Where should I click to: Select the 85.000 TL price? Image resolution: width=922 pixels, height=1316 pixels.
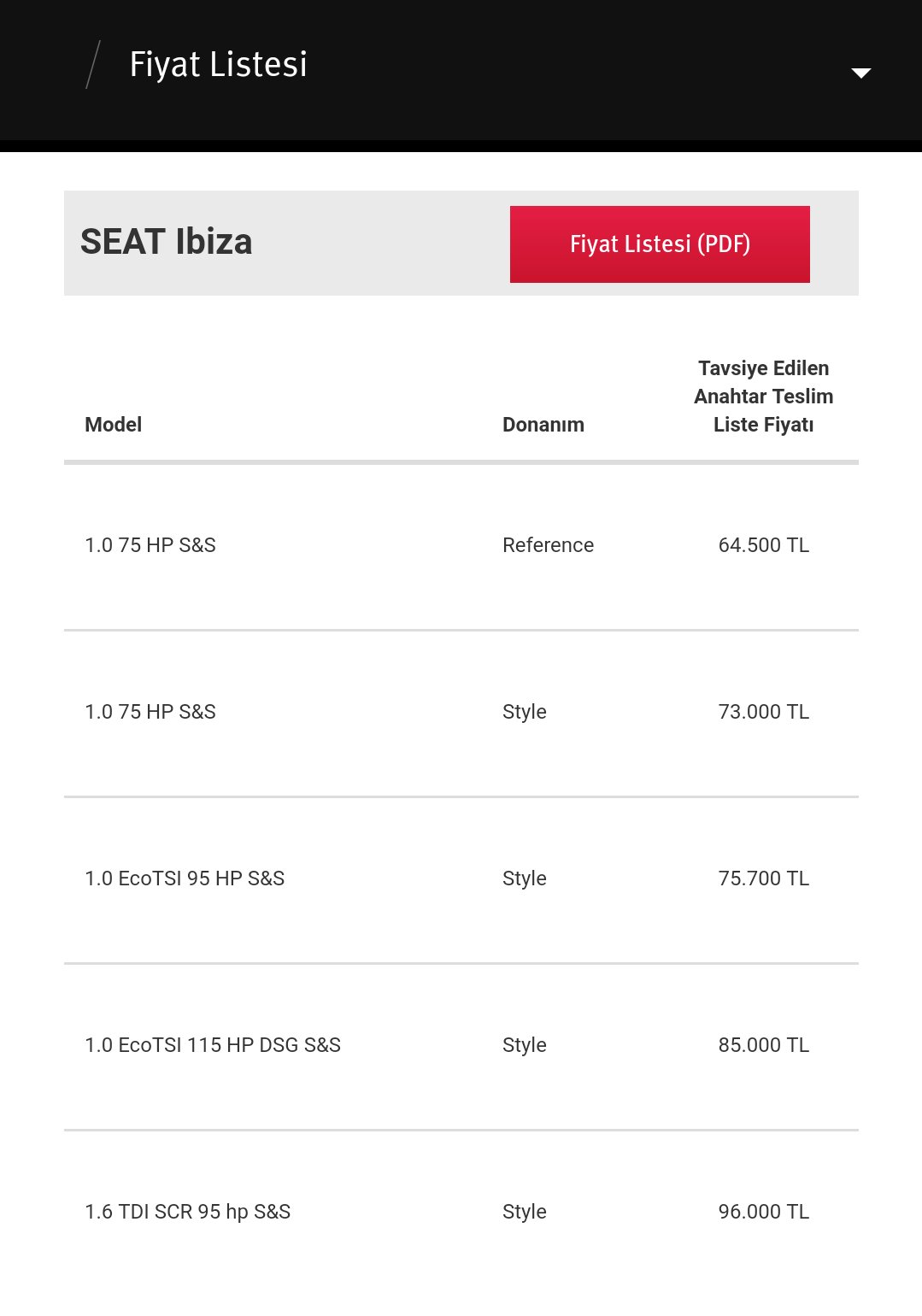pyautogui.click(x=764, y=1045)
